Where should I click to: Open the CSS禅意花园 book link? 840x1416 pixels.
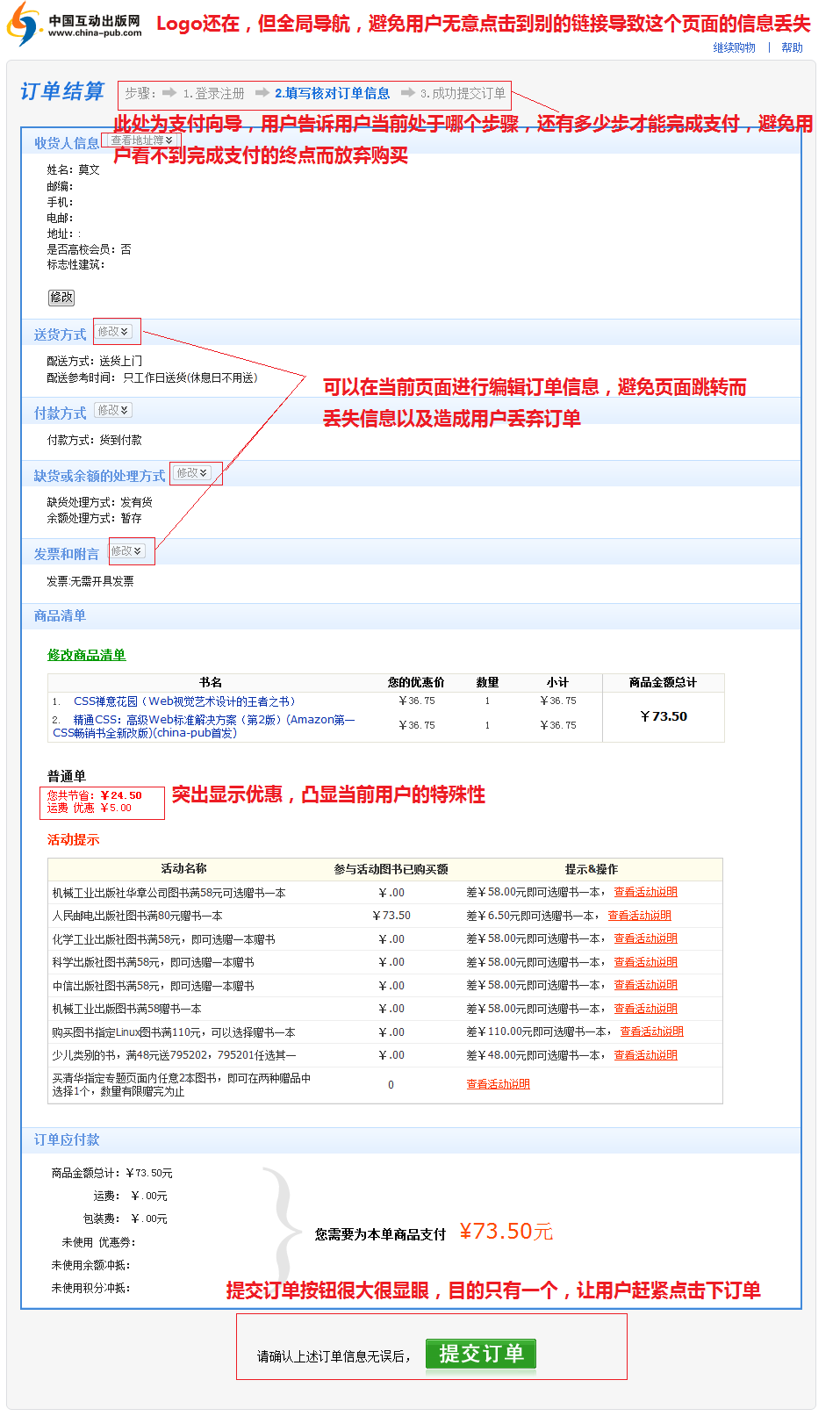184,701
